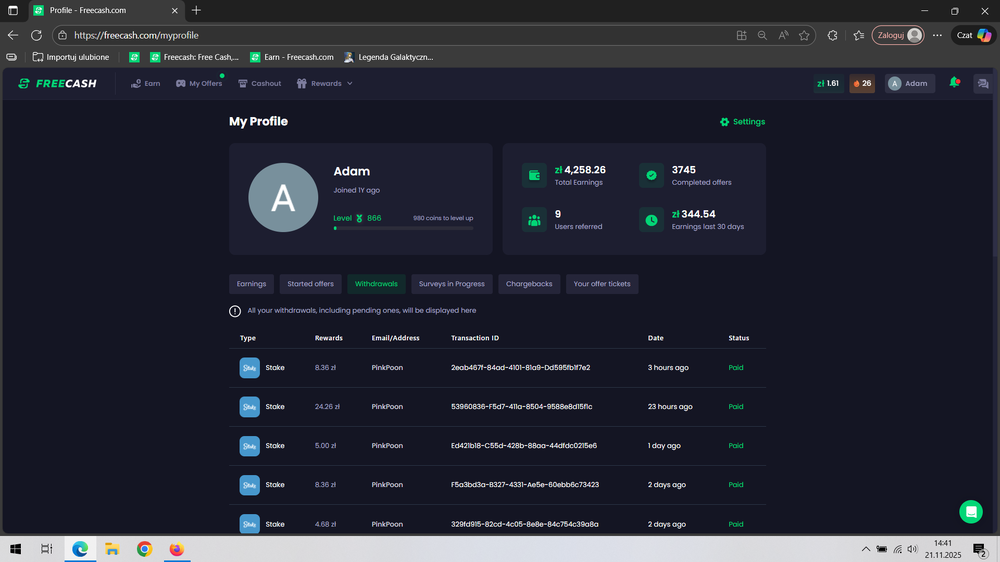Image resolution: width=1000 pixels, height=562 pixels.
Task: Add page to favorites with star icon
Action: (x=804, y=35)
